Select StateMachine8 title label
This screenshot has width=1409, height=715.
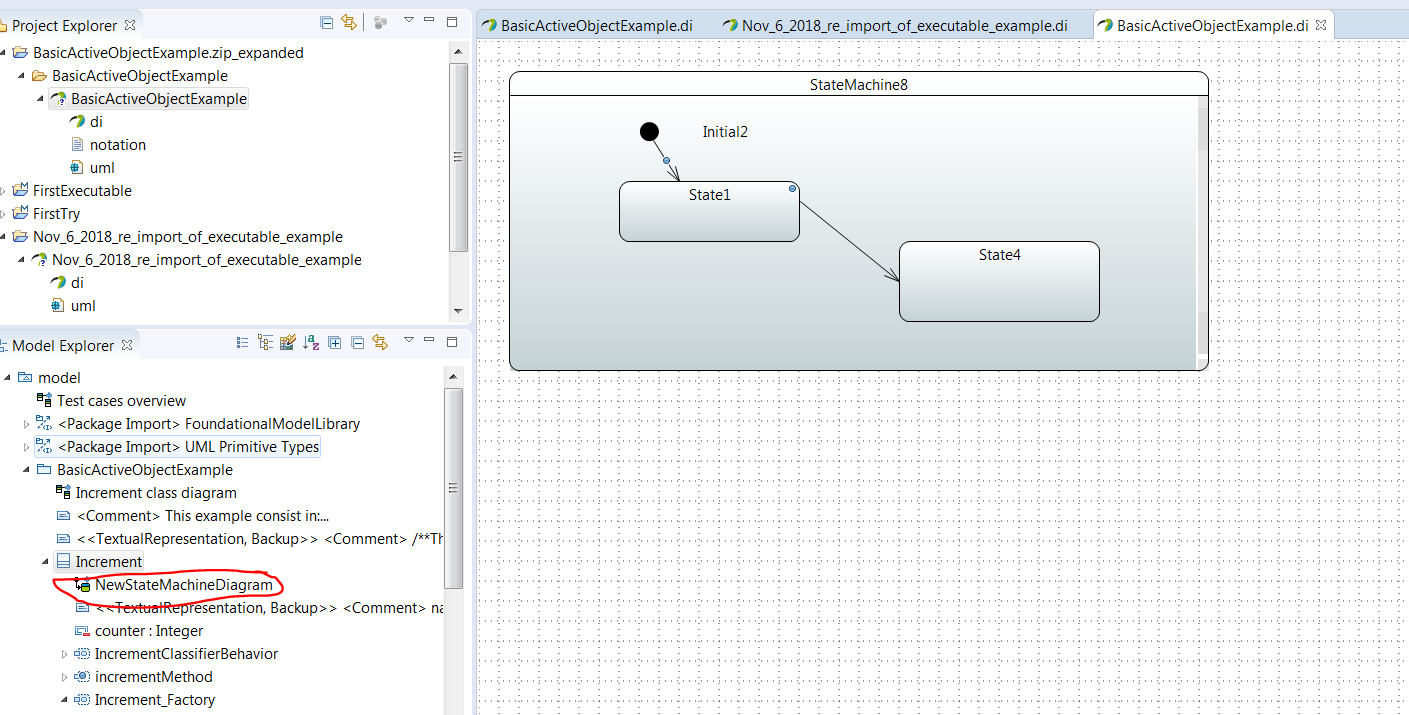pyautogui.click(x=859, y=85)
